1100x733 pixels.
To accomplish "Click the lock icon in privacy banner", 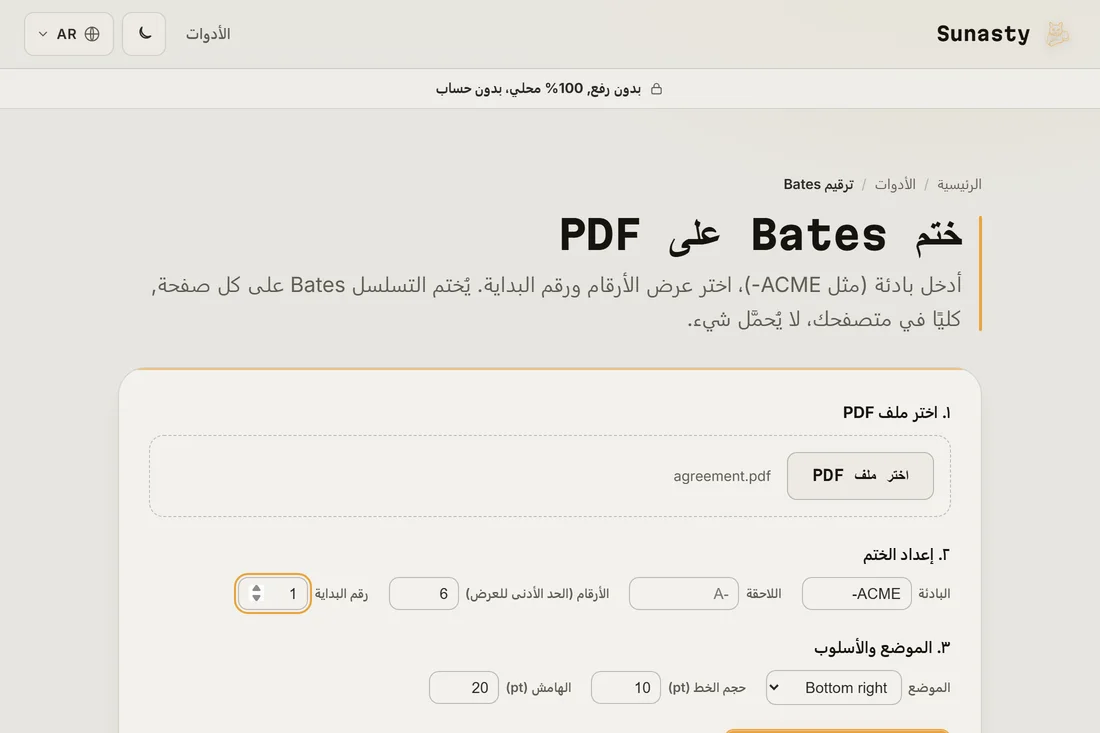I will pos(656,89).
